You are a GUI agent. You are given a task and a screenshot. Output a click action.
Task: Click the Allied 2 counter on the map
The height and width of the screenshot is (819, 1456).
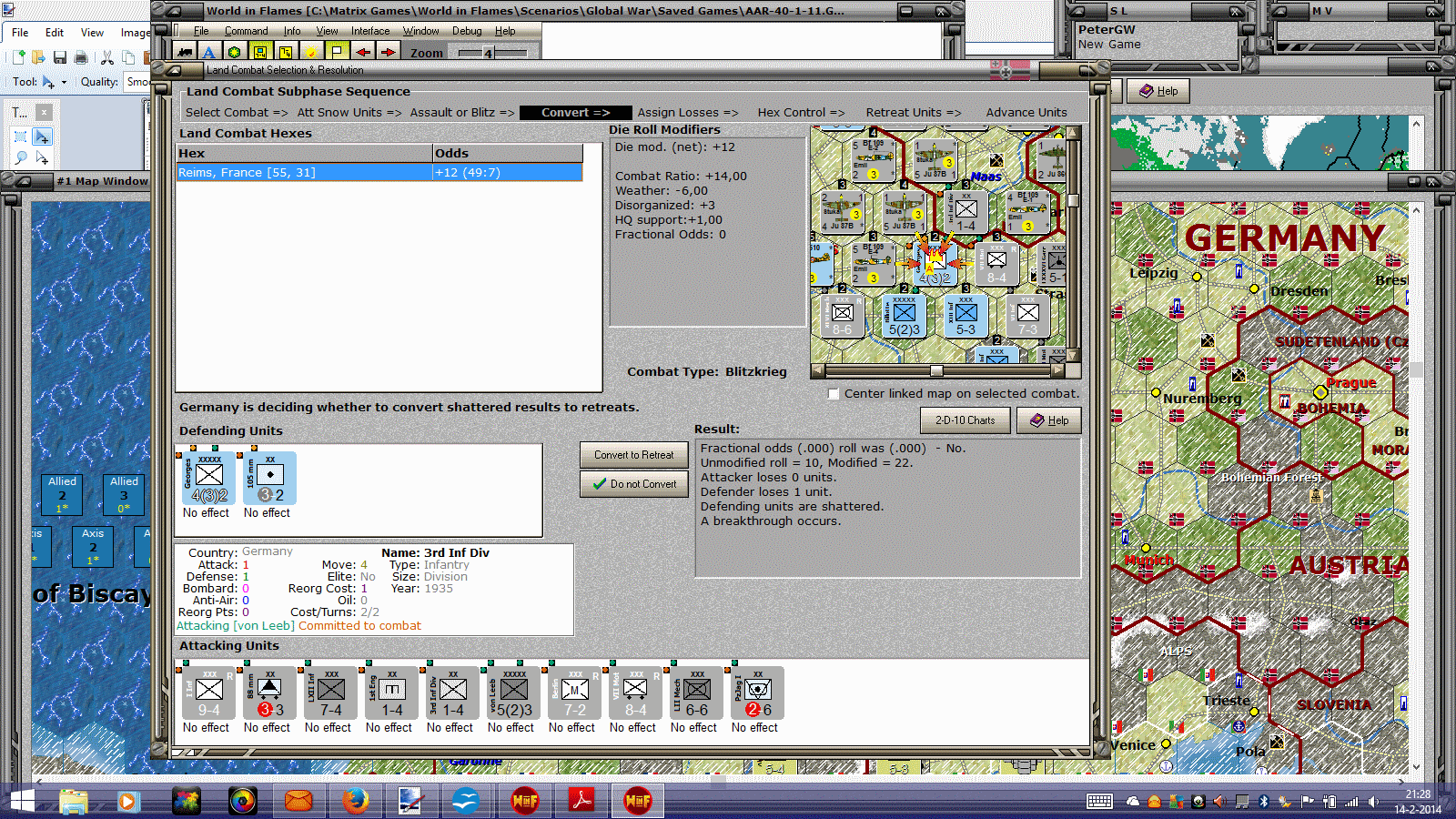point(62,494)
